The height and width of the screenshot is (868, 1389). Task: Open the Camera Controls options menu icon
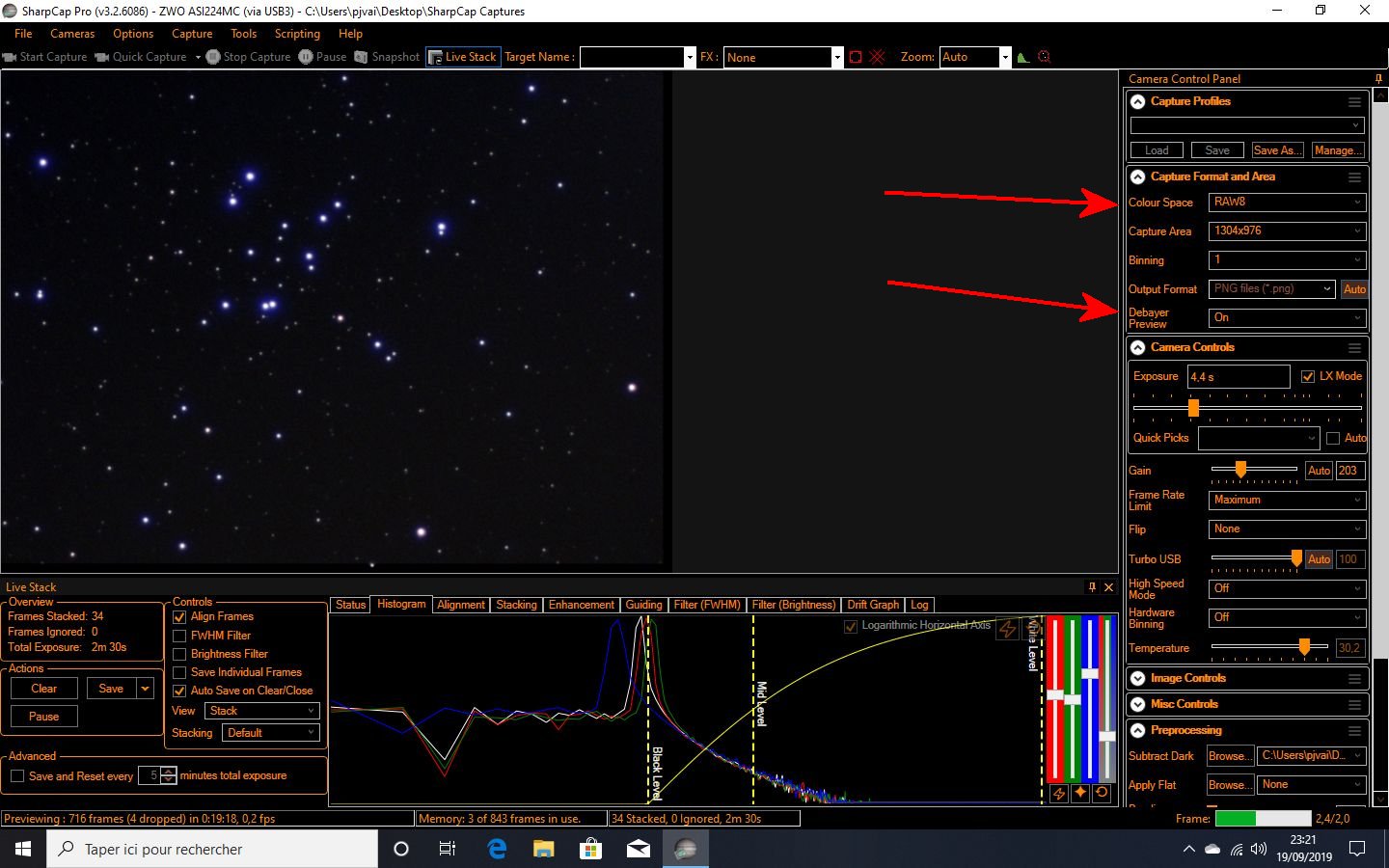tap(1354, 347)
